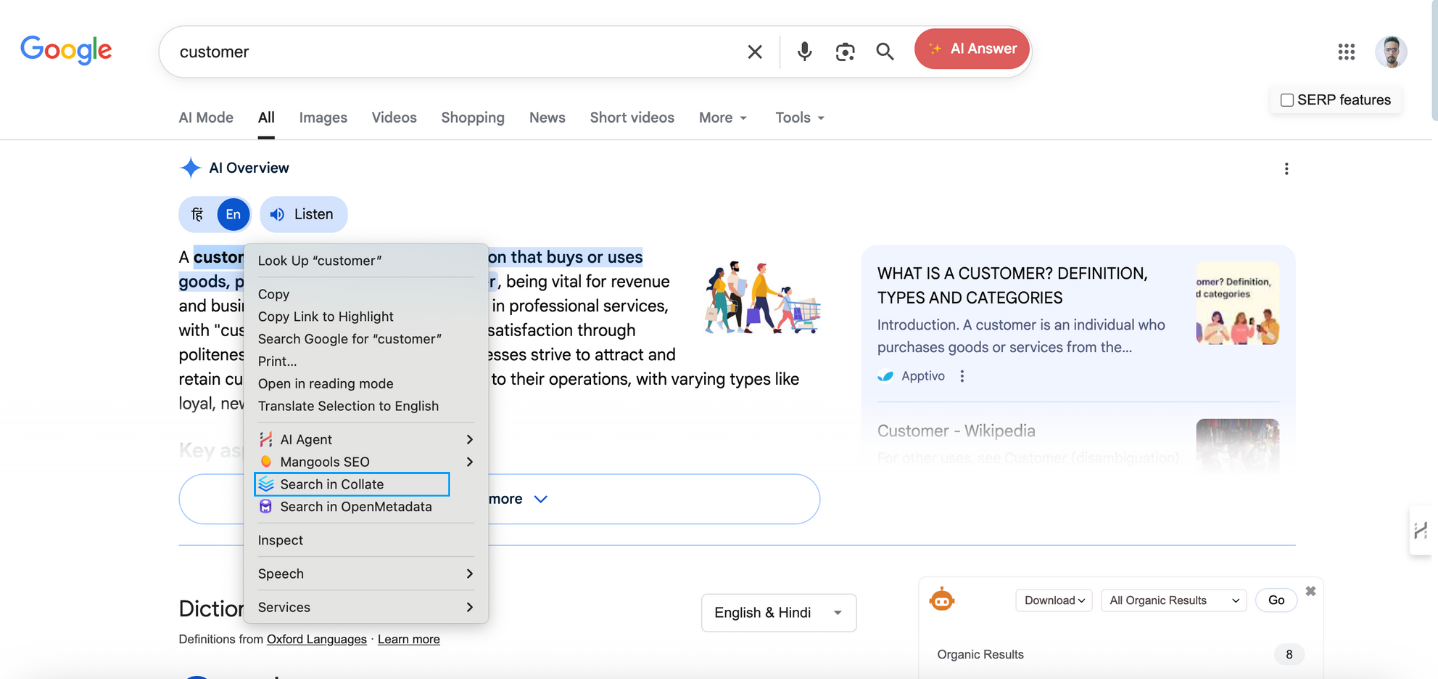Select Open in reading mode
Image resolution: width=1438 pixels, height=679 pixels.
pos(365,384)
